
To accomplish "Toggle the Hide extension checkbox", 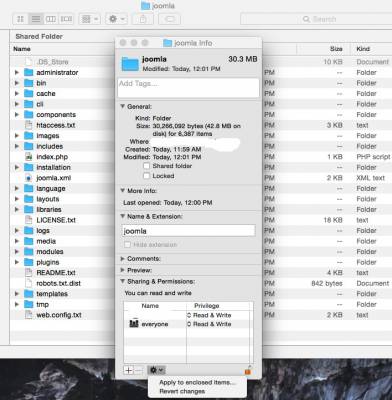I will [127, 245].
